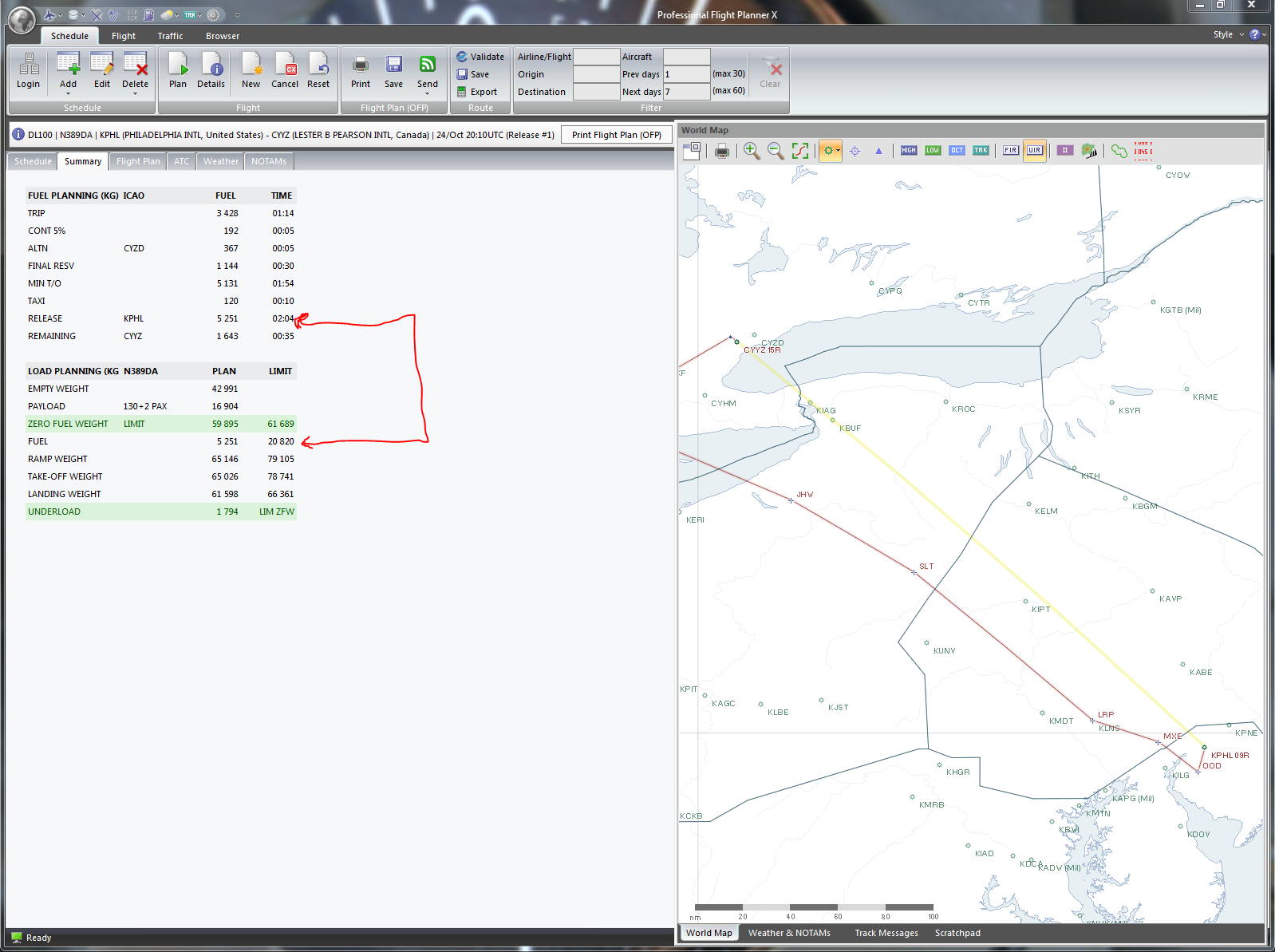Open the ATC tab
The width and height of the screenshot is (1275, 952).
point(182,161)
